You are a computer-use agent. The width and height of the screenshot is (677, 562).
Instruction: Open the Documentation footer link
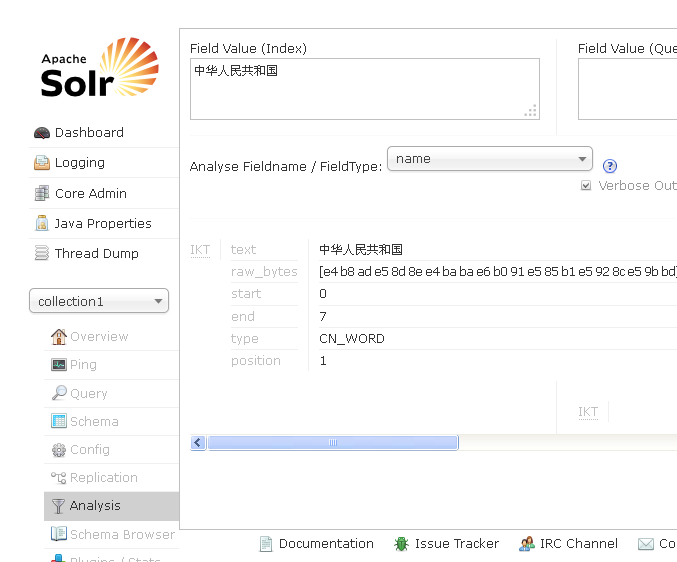[326, 543]
